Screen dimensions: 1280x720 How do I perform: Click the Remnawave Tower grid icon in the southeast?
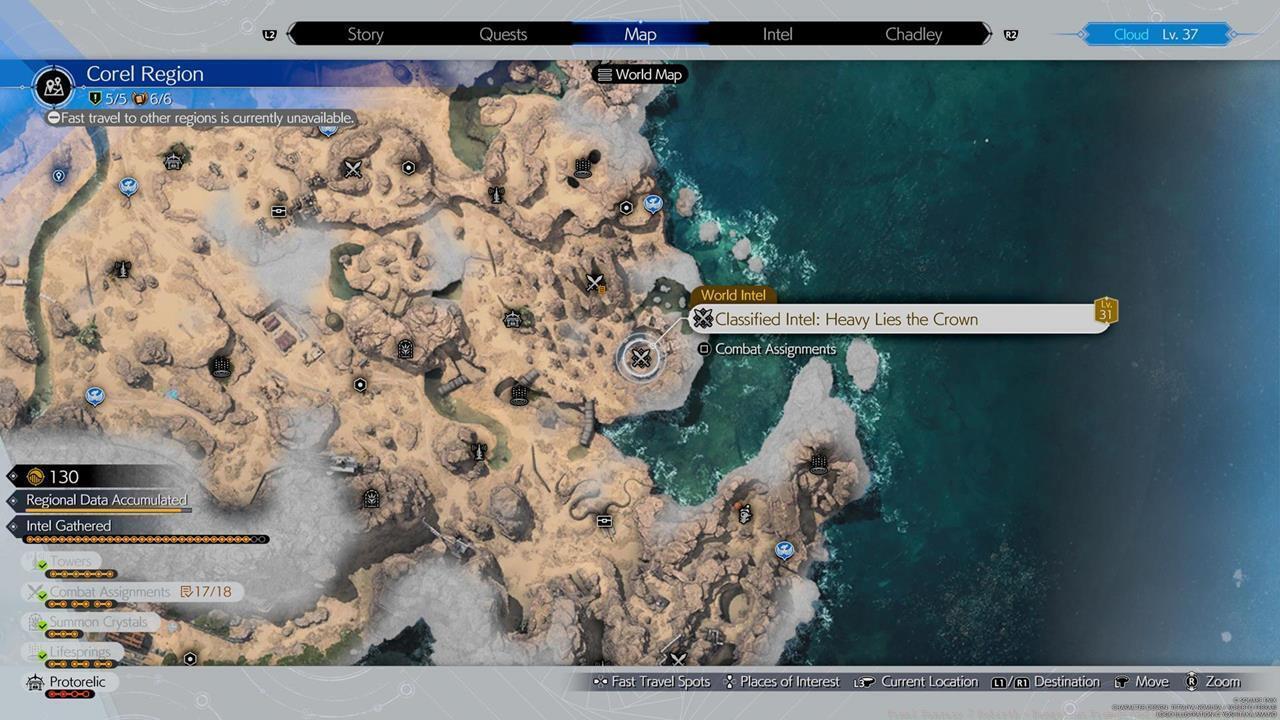(819, 461)
